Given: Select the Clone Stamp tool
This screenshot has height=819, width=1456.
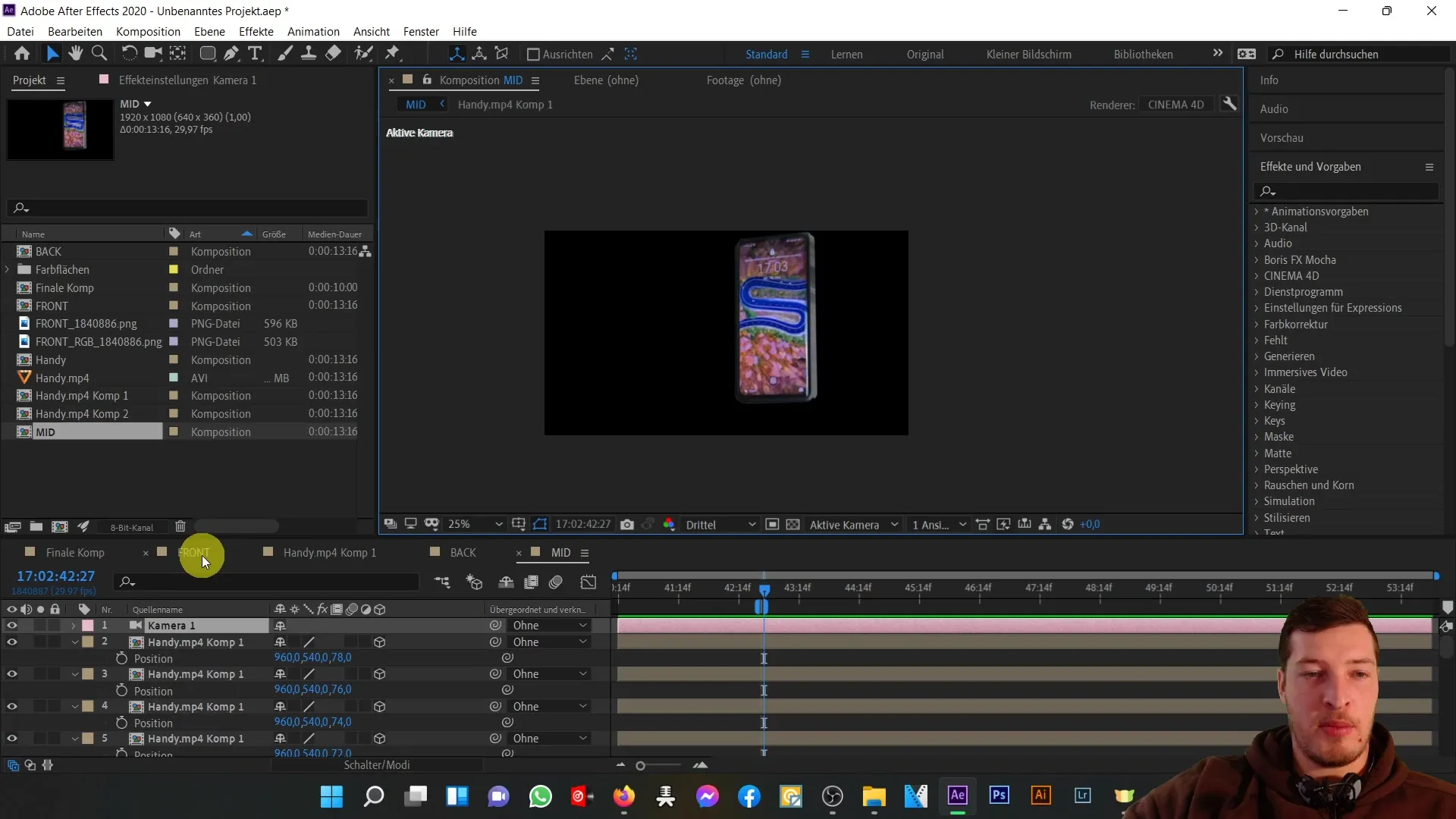Looking at the screenshot, I should (309, 54).
